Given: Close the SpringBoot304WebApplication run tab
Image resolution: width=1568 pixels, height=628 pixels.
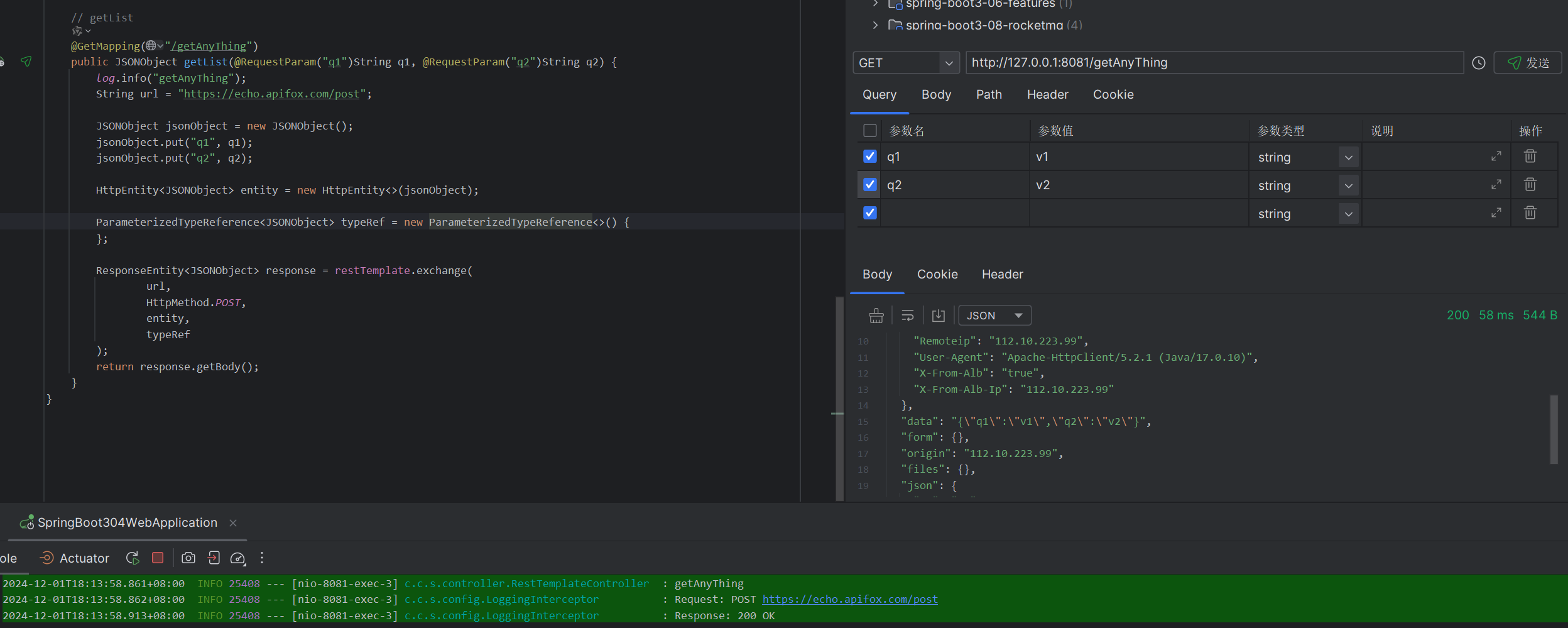Looking at the screenshot, I should [x=233, y=523].
